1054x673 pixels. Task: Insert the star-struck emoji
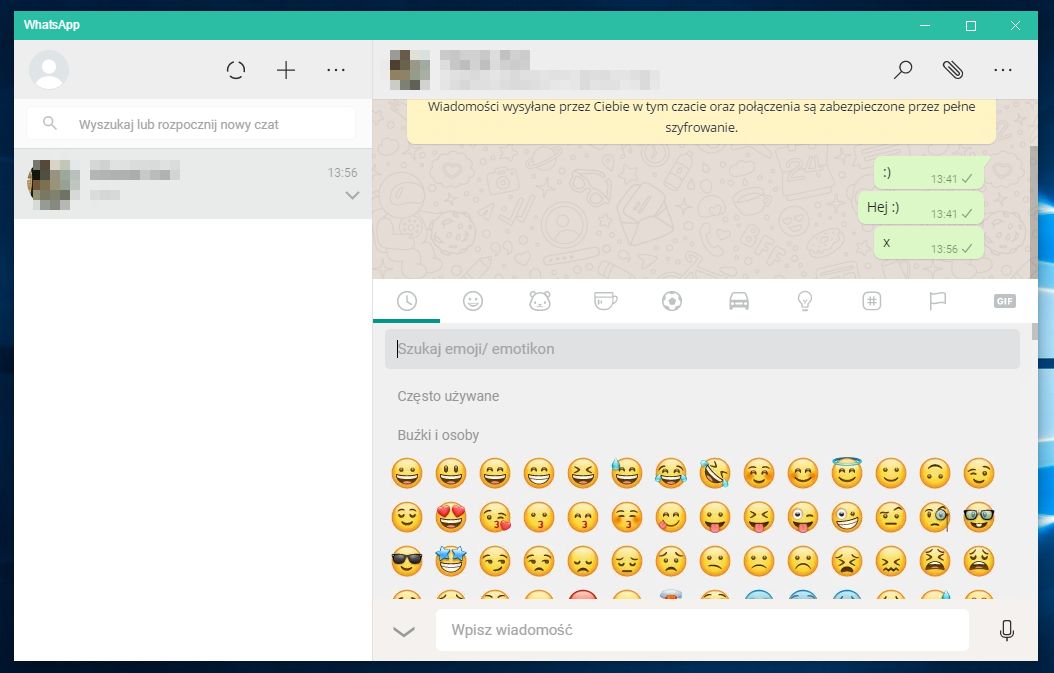click(451, 561)
